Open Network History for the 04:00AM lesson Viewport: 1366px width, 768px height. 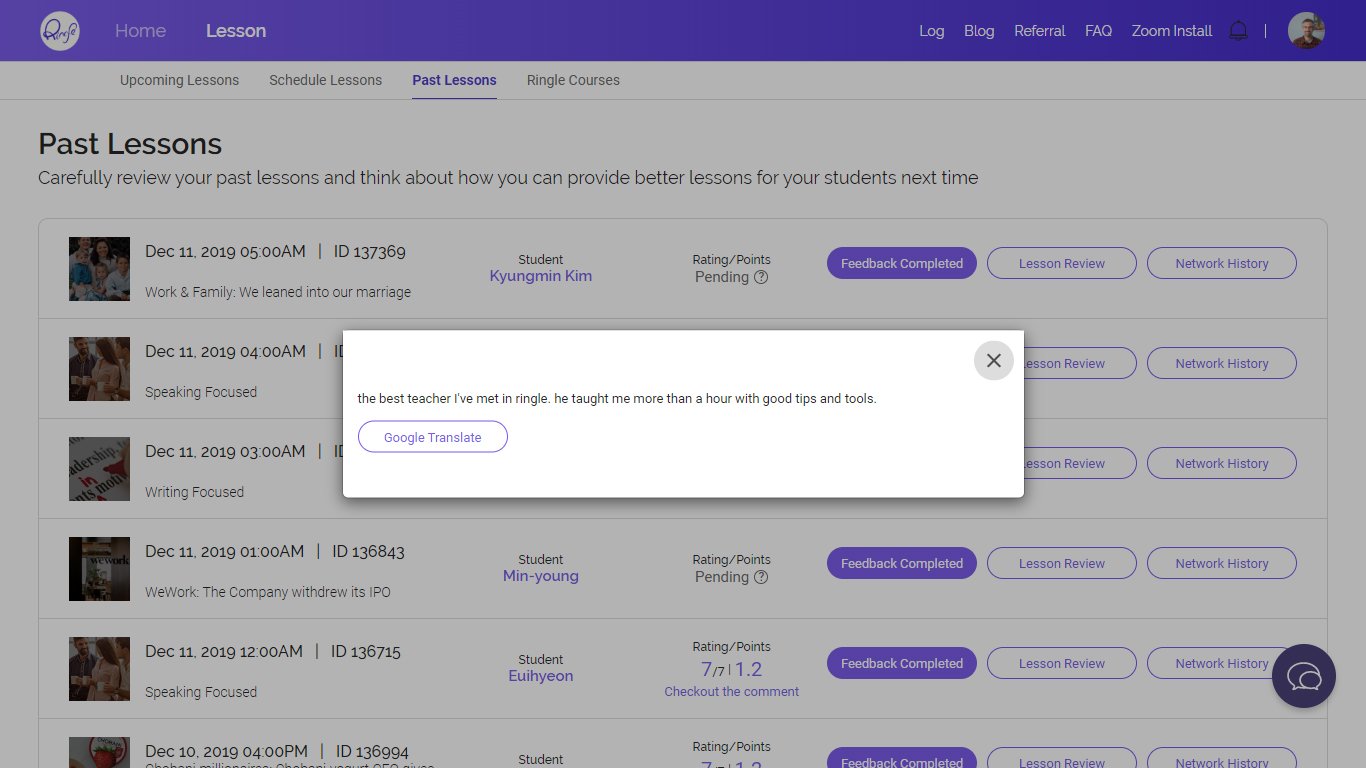1222,363
